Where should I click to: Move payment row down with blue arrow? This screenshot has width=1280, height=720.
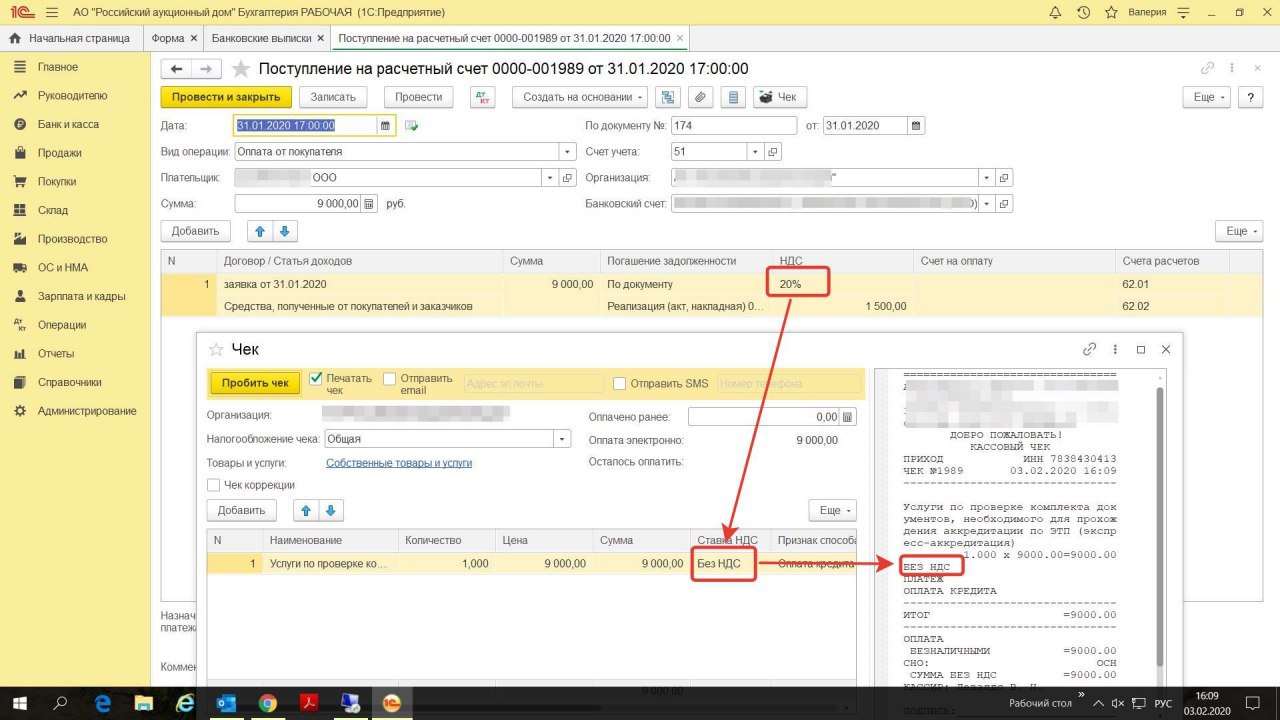(x=285, y=231)
